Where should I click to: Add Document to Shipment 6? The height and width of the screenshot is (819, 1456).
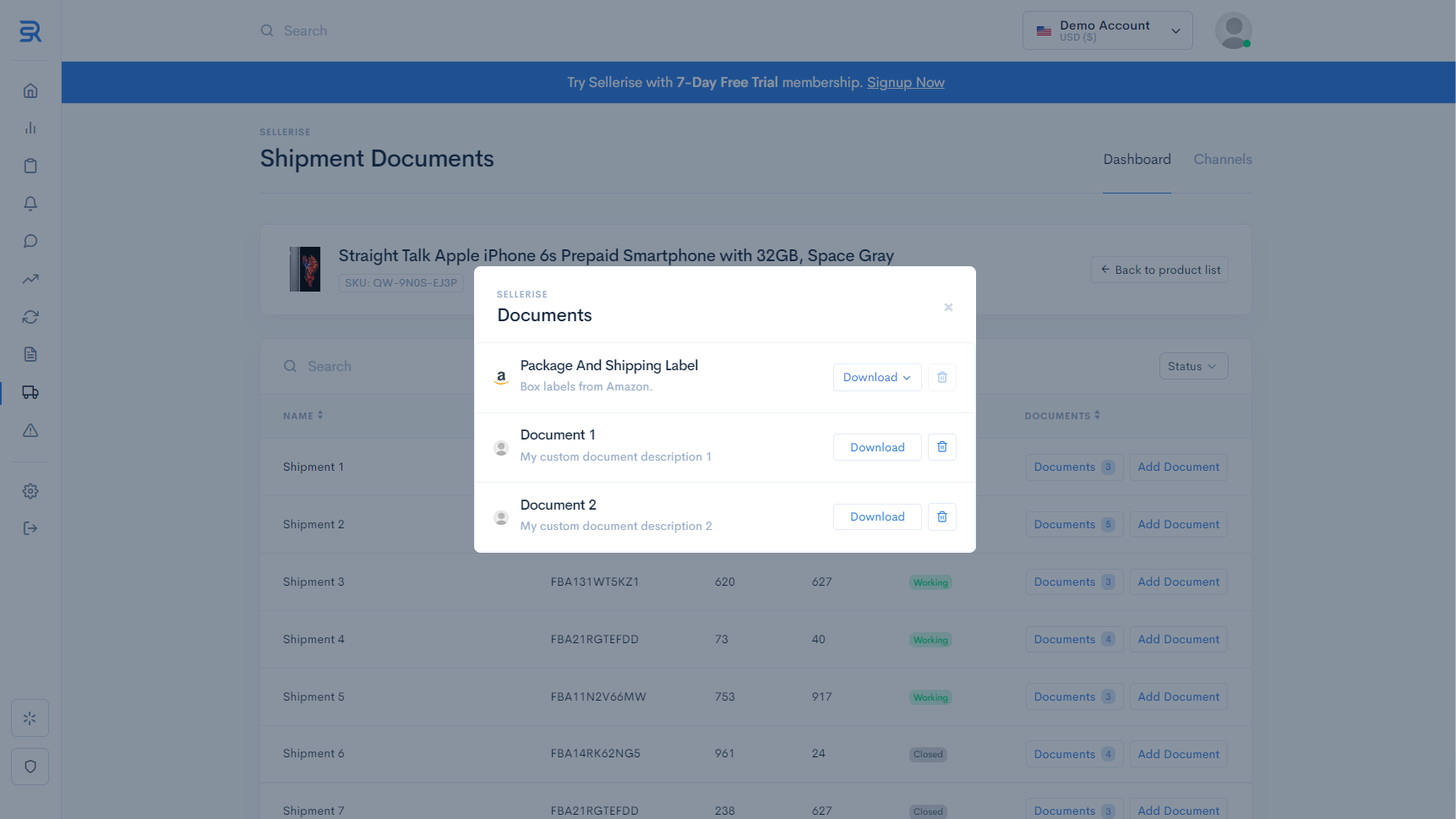pyautogui.click(x=1178, y=755)
